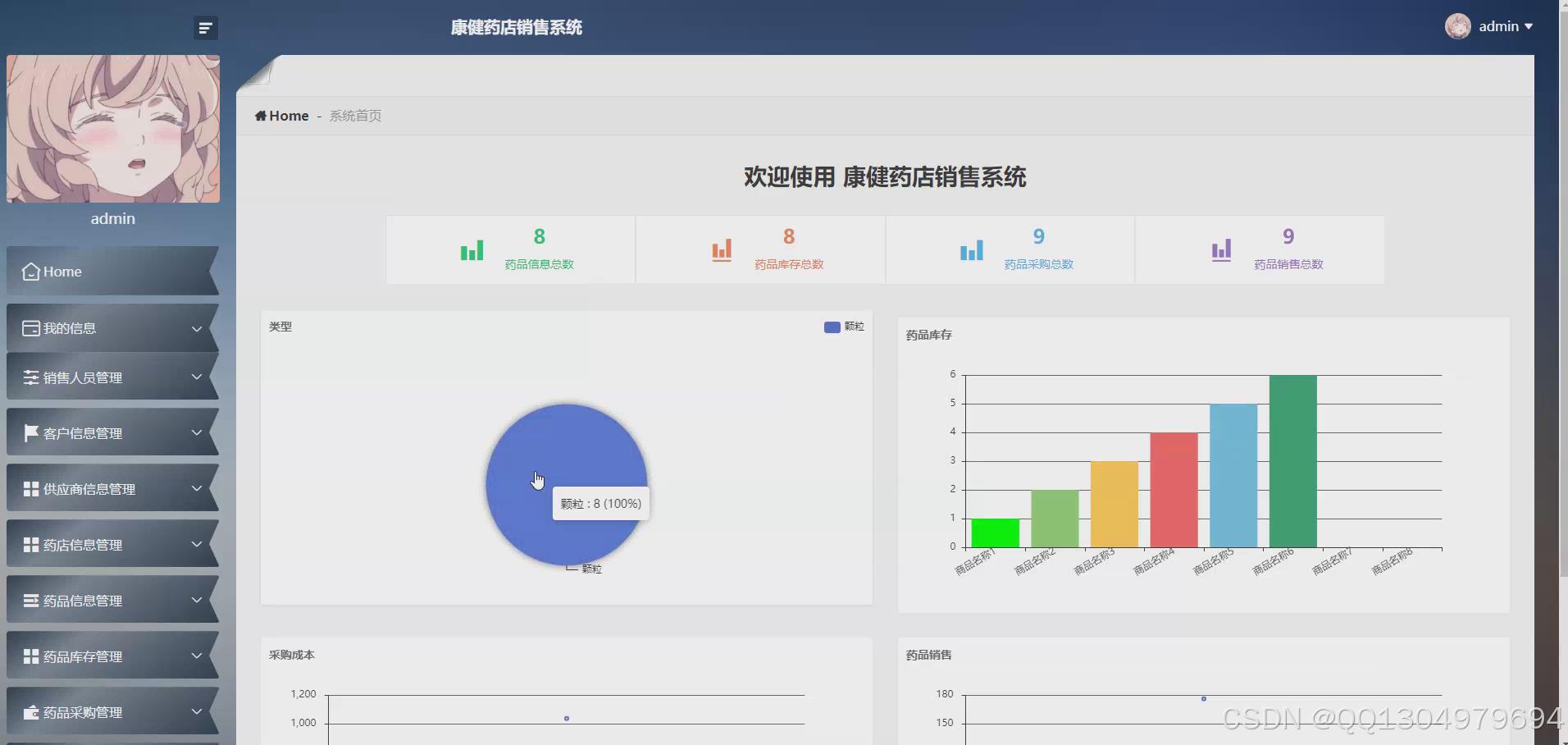
Task: Click the 我的信息 card icon
Action: tap(30, 327)
